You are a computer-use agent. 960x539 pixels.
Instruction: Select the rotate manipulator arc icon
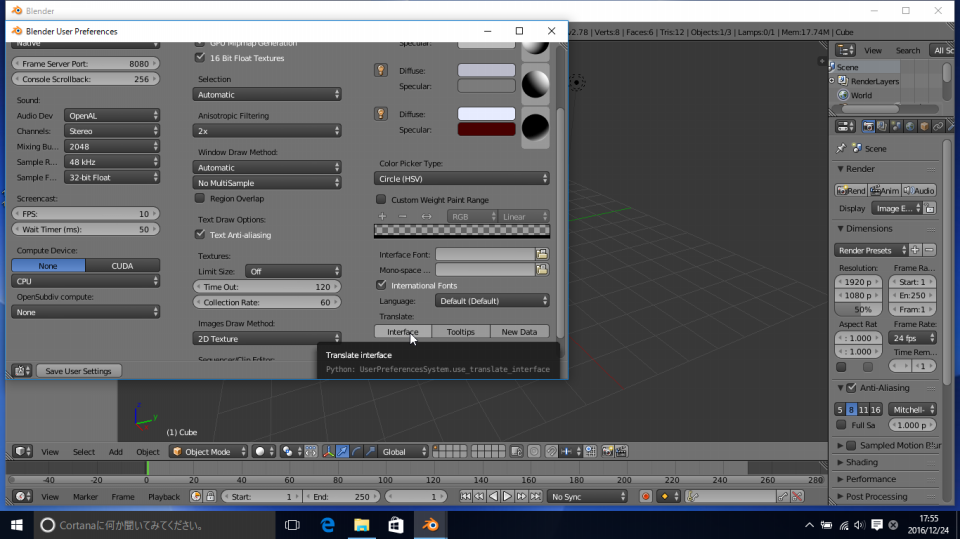pos(356,451)
